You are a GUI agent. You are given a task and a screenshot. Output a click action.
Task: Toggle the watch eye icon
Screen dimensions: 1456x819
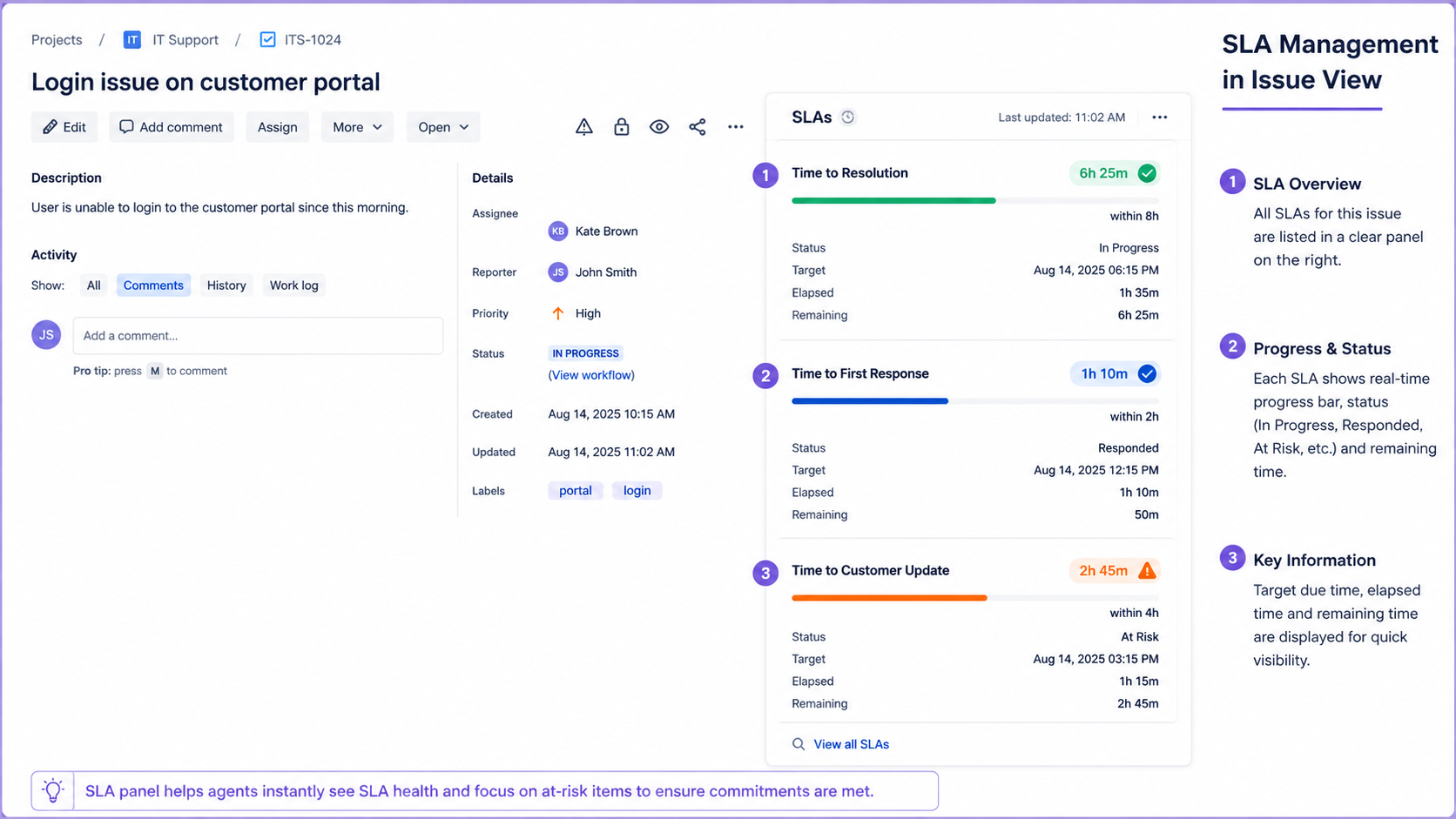[x=659, y=127]
